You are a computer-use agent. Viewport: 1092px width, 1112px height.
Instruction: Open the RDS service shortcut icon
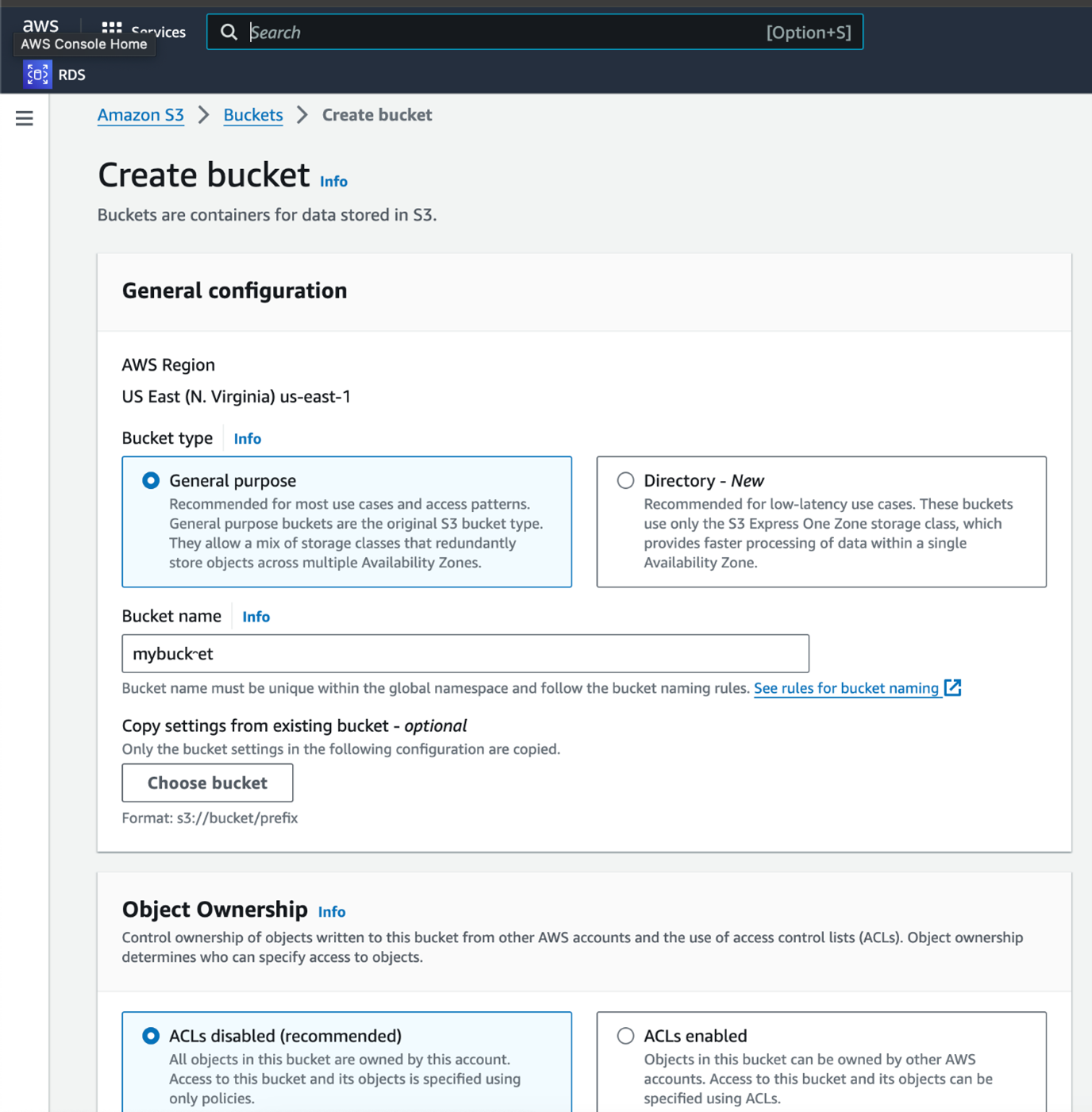(x=37, y=75)
